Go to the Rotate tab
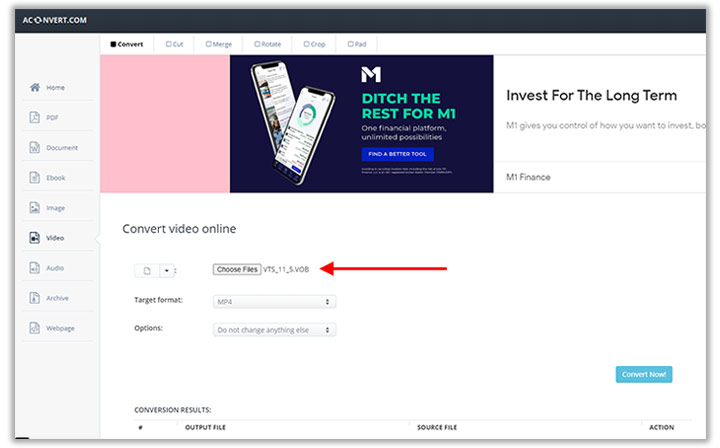The height and width of the screenshot is (448, 720). (268, 45)
